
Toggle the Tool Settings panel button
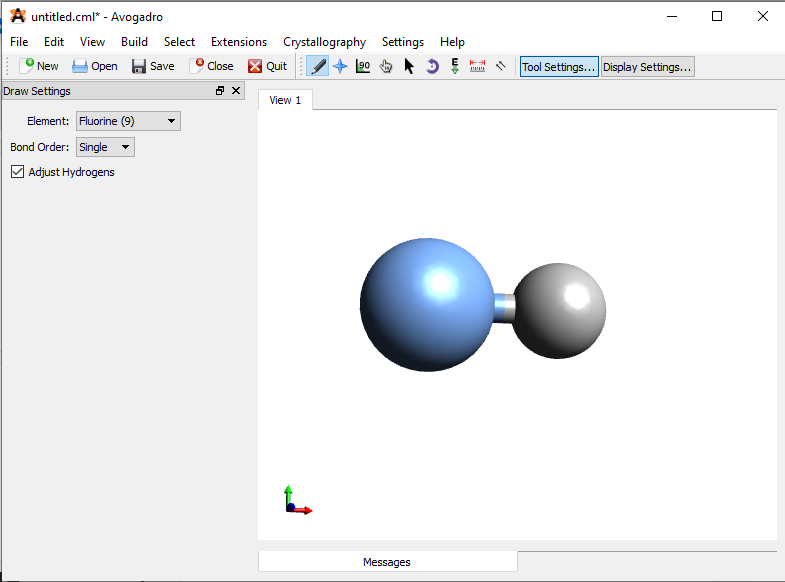pyautogui.click(x=559, y=67)
